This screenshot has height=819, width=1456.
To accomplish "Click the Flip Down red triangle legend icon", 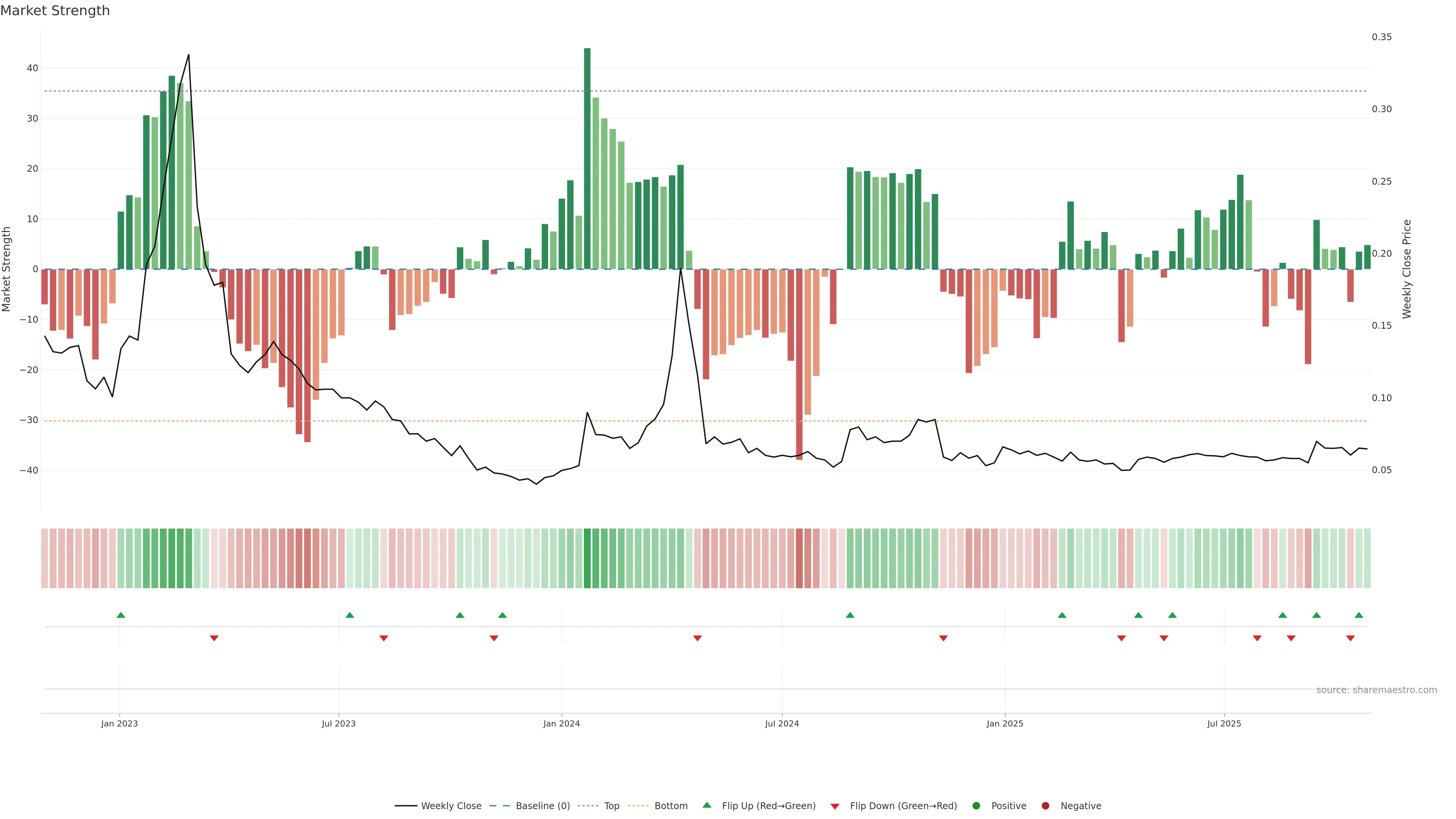I will [x=835, y=806].
